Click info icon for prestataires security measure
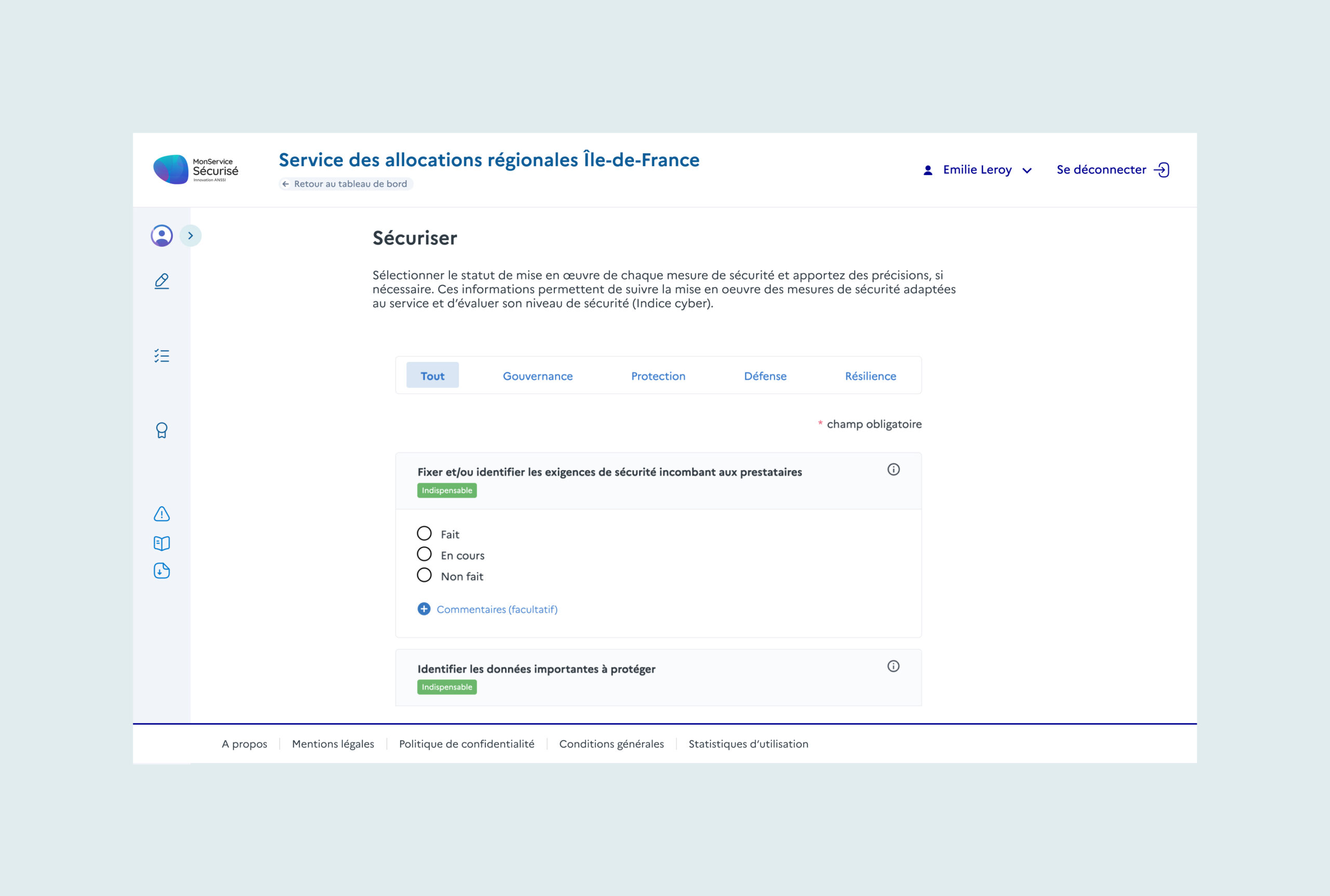This screenshot has height=896, width=1330. click(893, 470)
